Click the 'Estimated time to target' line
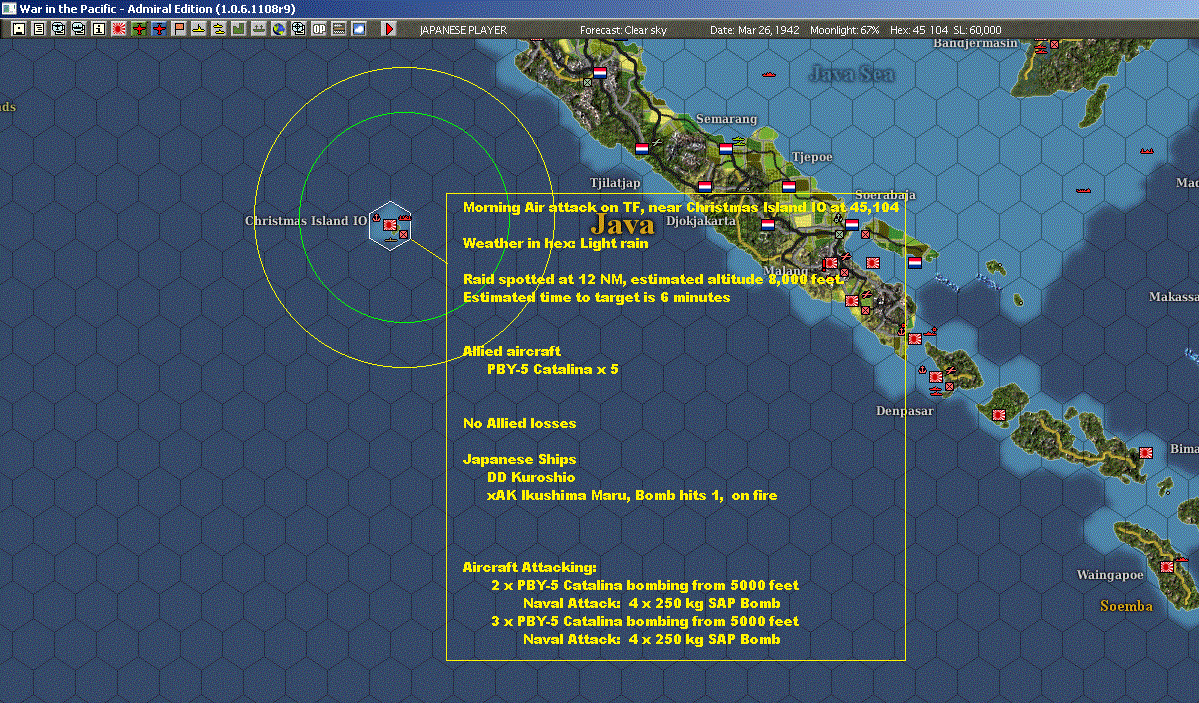This screenshot has height=703, width=1199. 596,298
